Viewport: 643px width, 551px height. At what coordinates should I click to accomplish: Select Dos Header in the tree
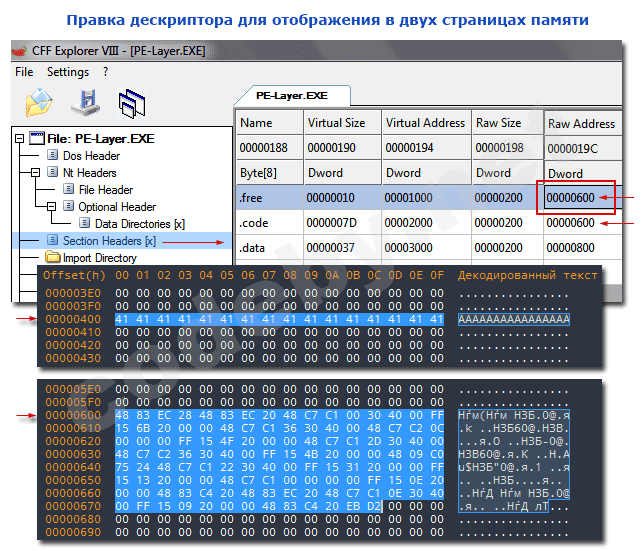pos(91,156)
